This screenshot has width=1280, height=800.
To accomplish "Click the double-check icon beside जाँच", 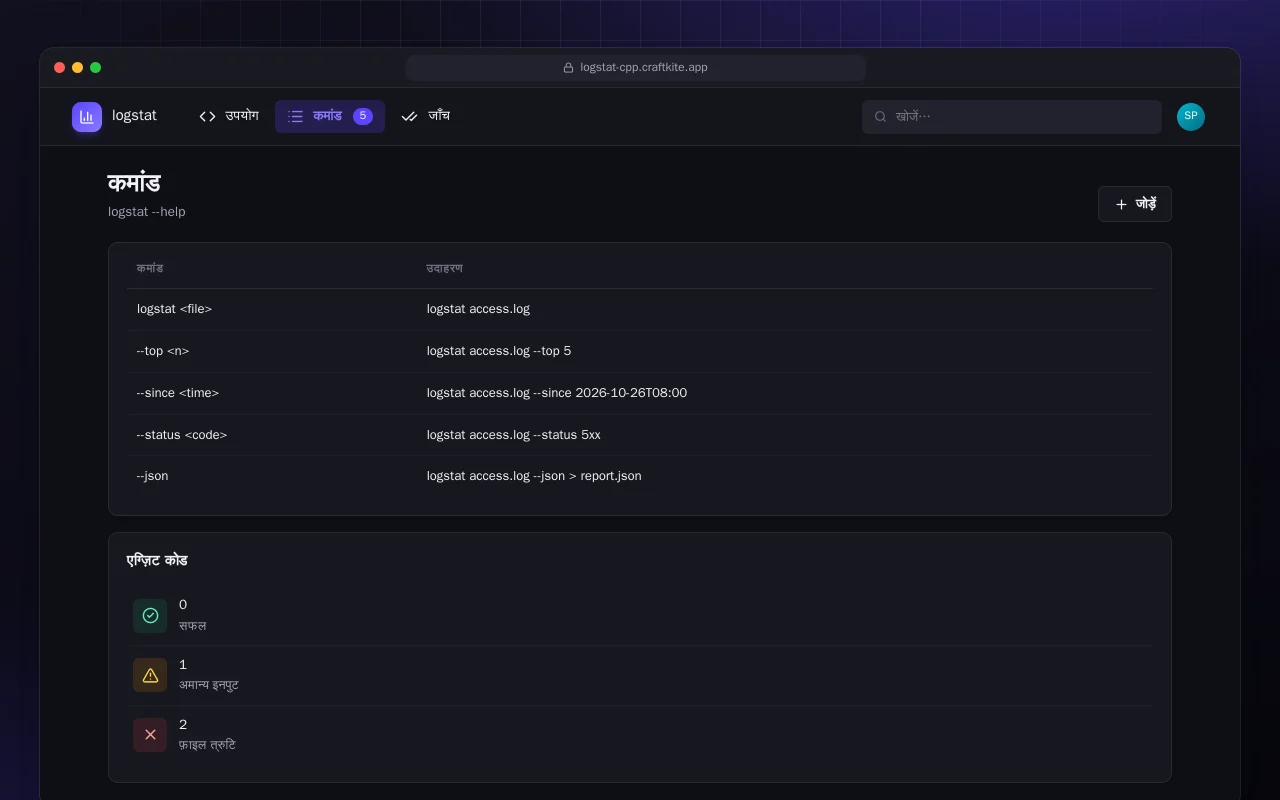I will [x=409, y=117].
